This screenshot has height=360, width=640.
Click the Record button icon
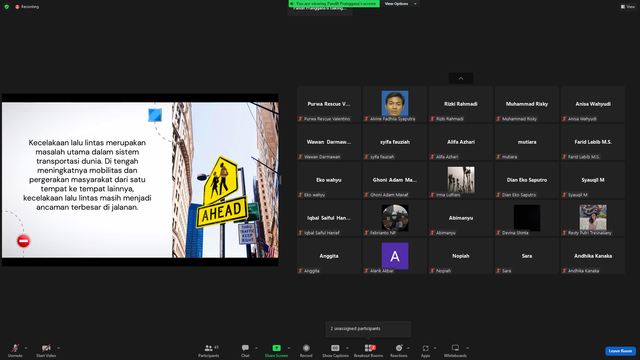click(306, 348)
